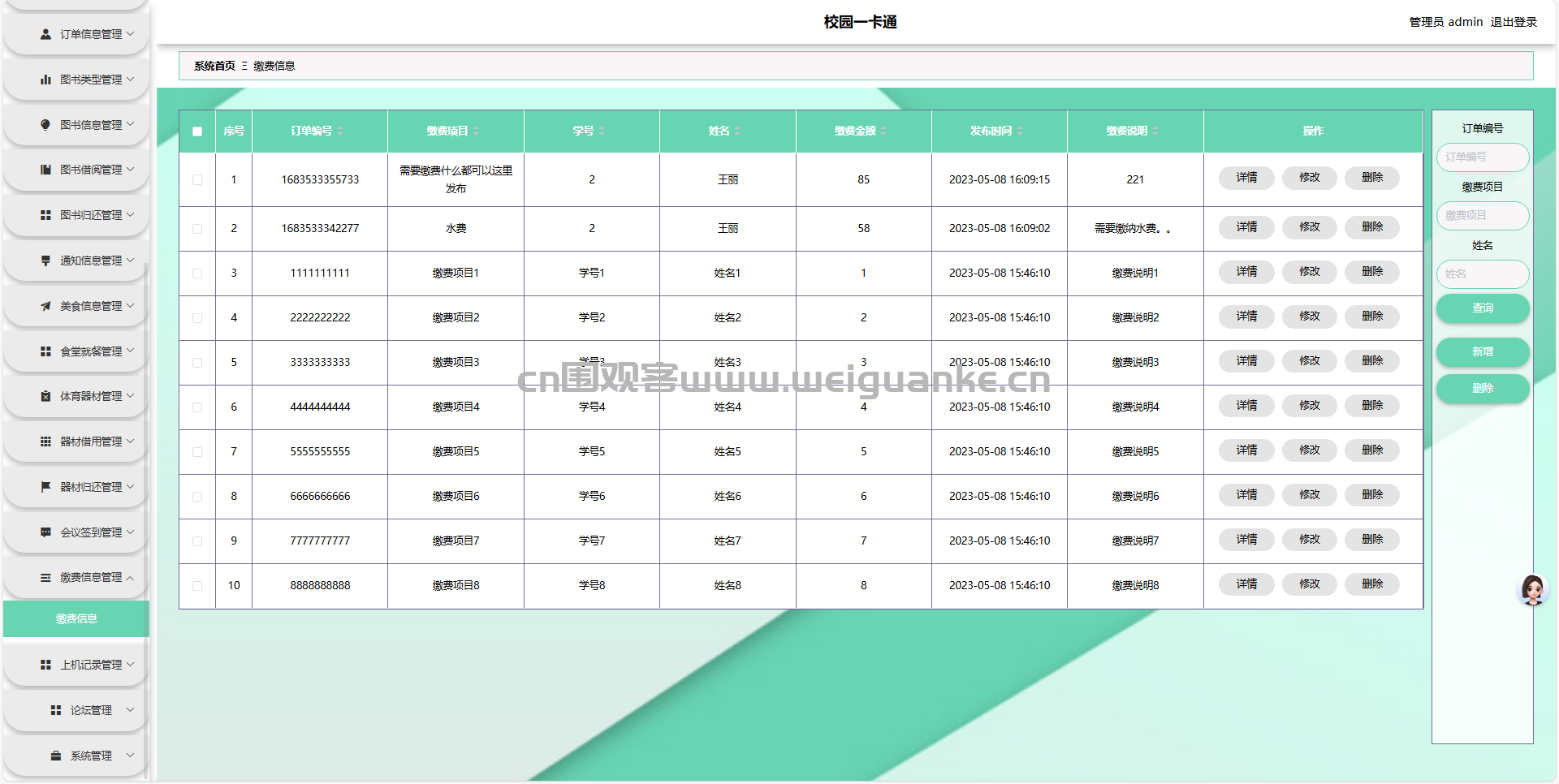The height and width of the screenshot is (784, 1559).
Task: Click 删除 for order 7777777777
Action: click(1372, 540)
